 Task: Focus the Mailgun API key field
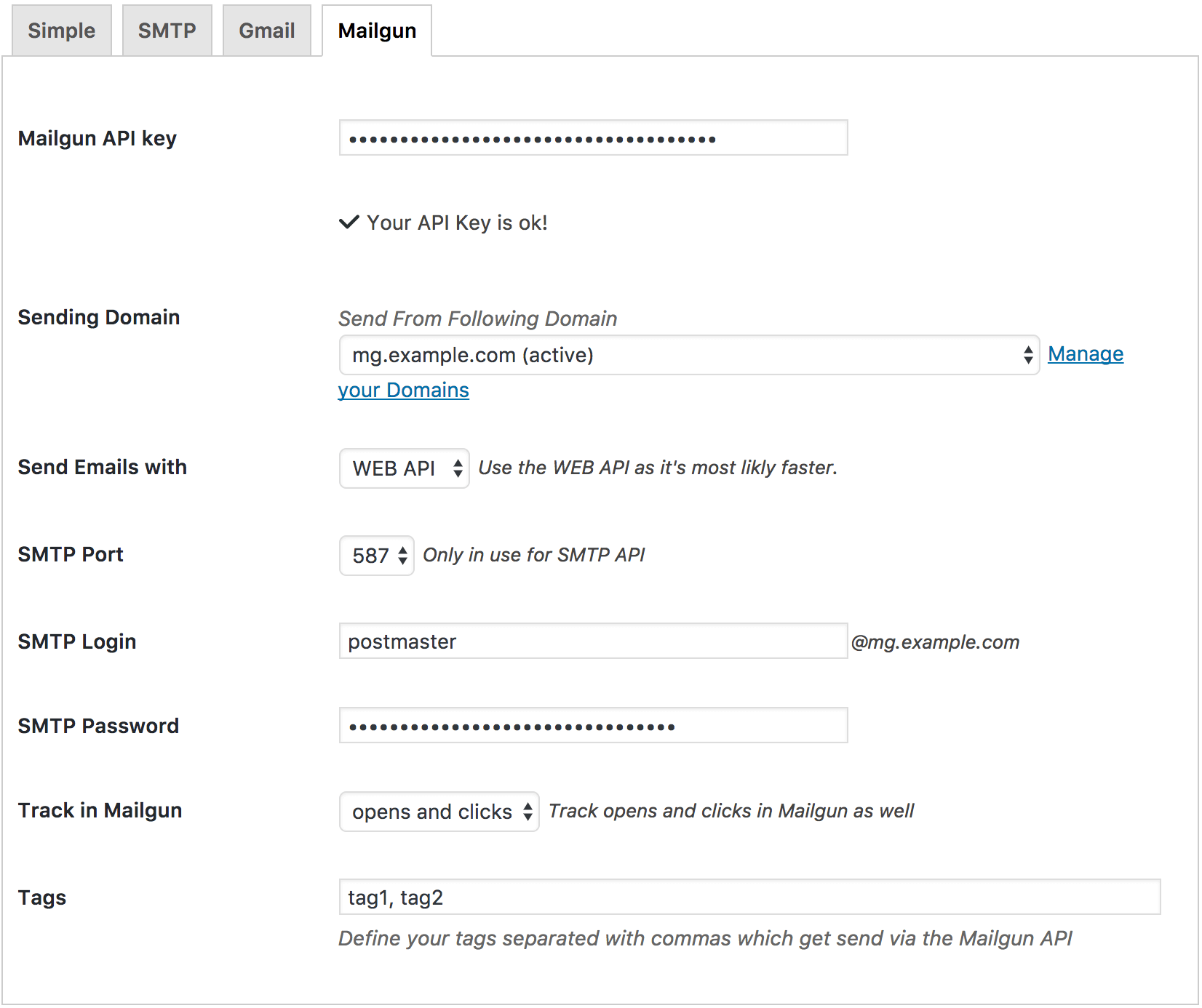click(x=593, y=138)
